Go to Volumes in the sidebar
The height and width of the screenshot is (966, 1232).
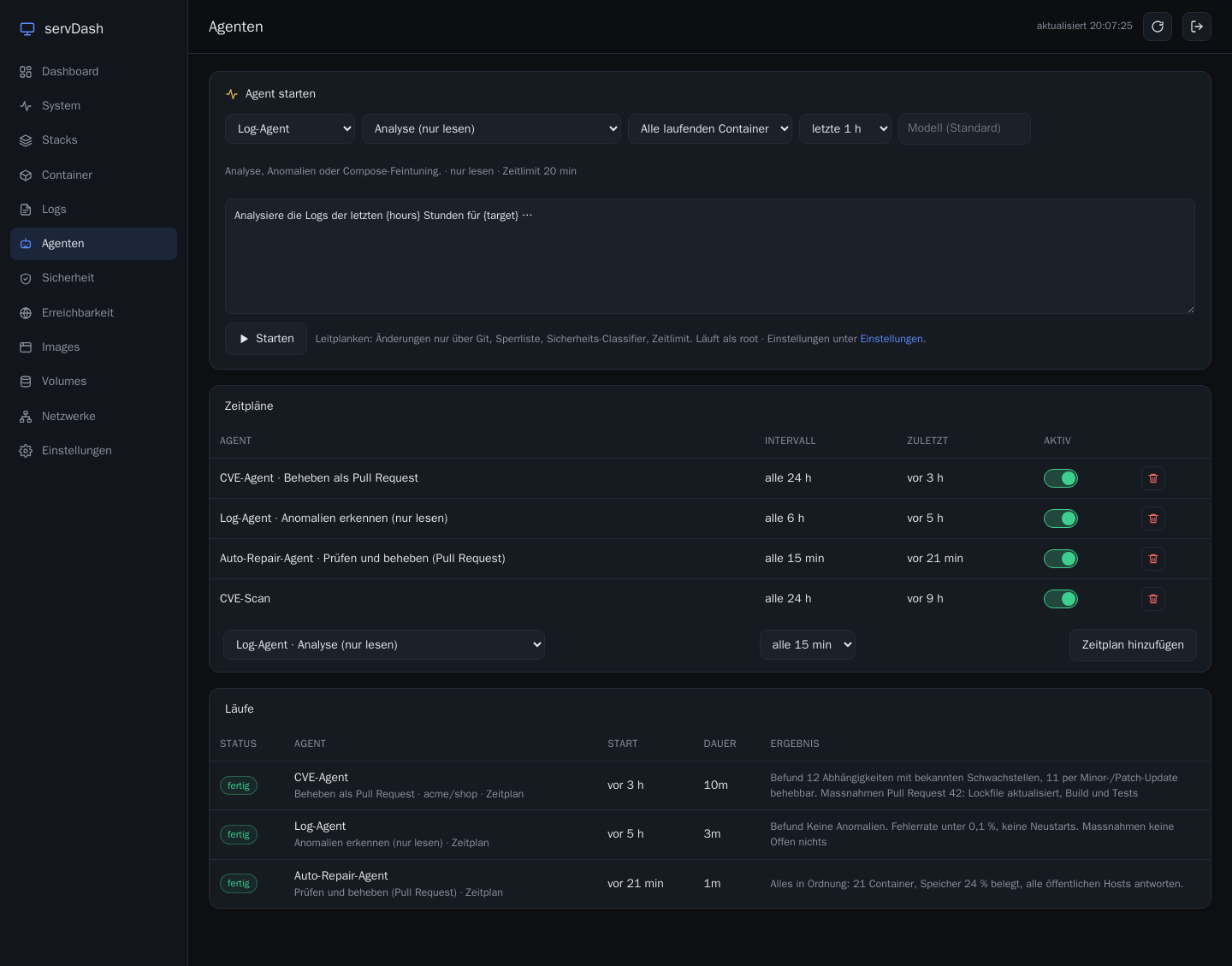(93, 382)
